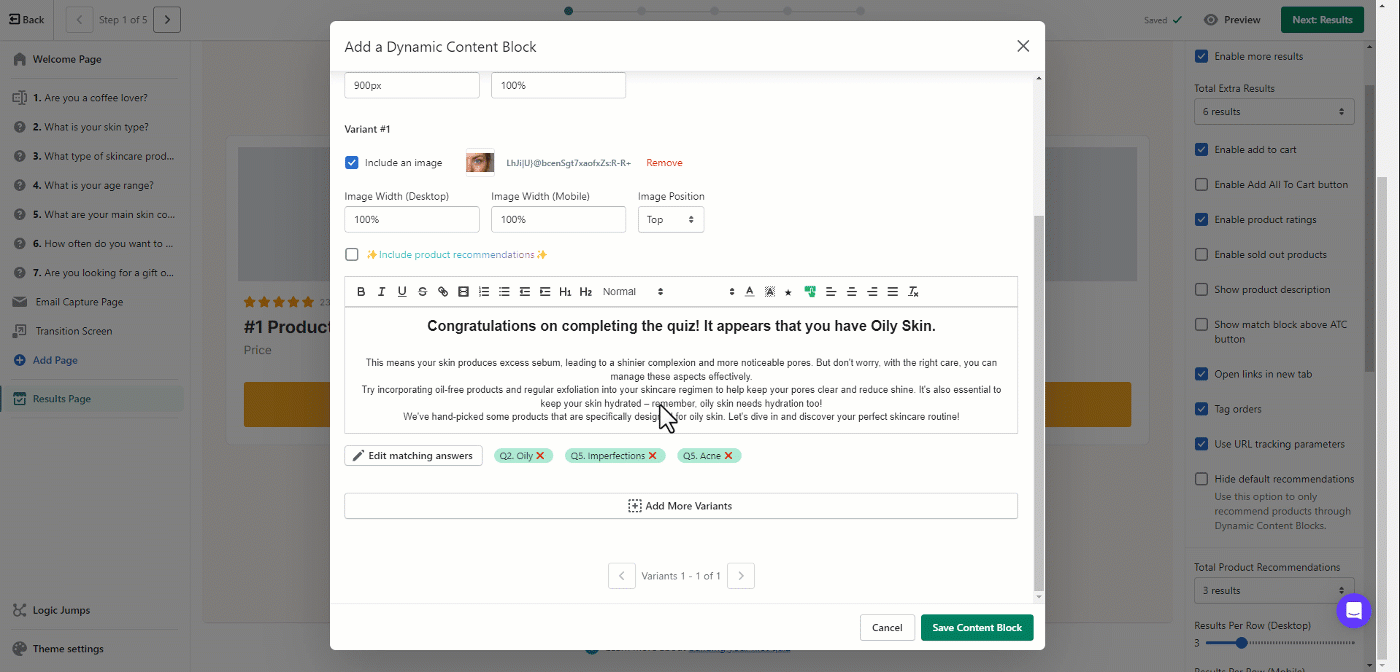Uncheck Include an image

coord(352,162)
